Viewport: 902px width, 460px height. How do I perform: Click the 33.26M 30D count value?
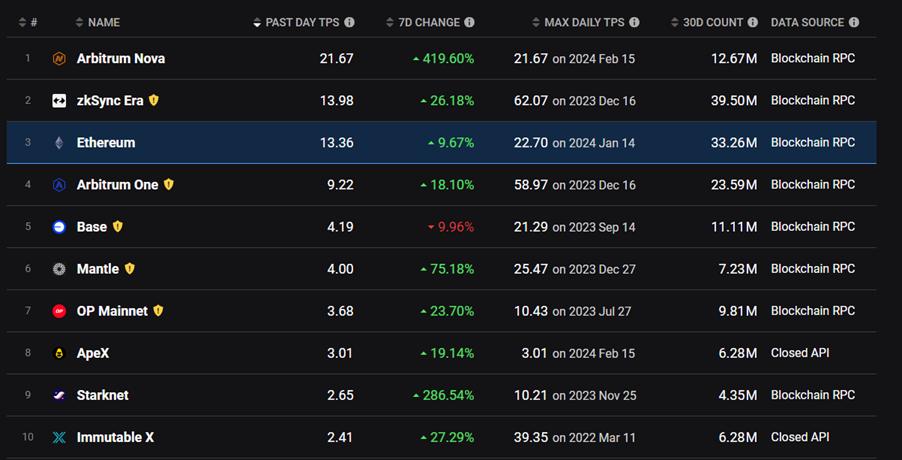[x=734, y=143]
